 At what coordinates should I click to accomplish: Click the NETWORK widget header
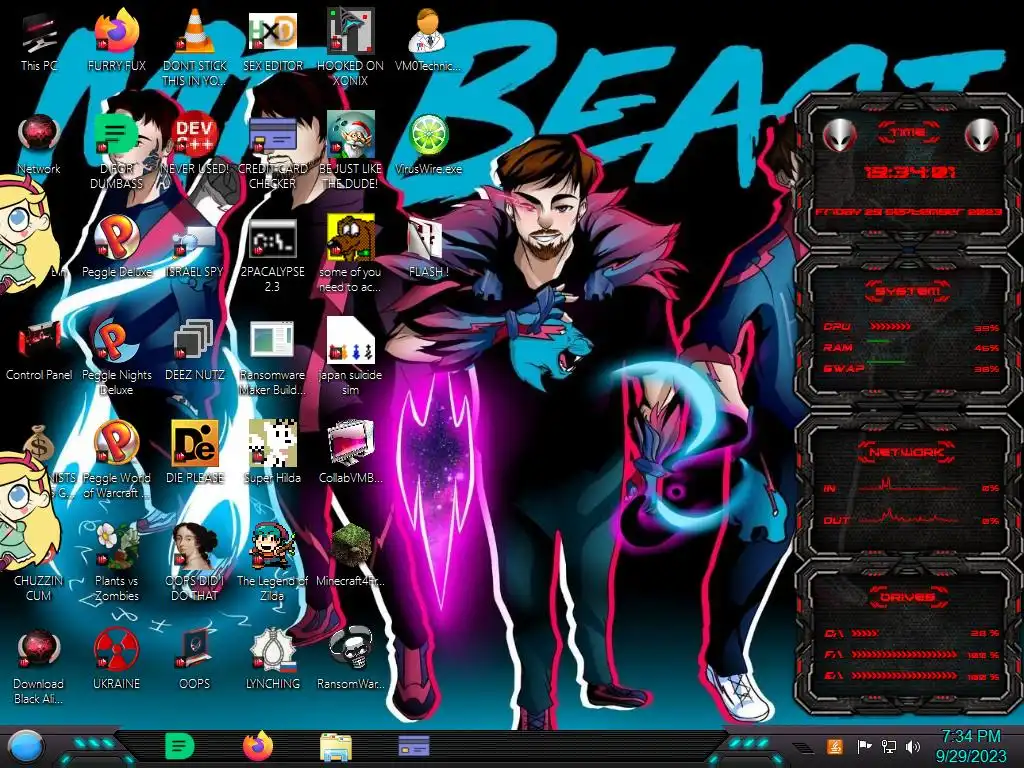point(908,452)
